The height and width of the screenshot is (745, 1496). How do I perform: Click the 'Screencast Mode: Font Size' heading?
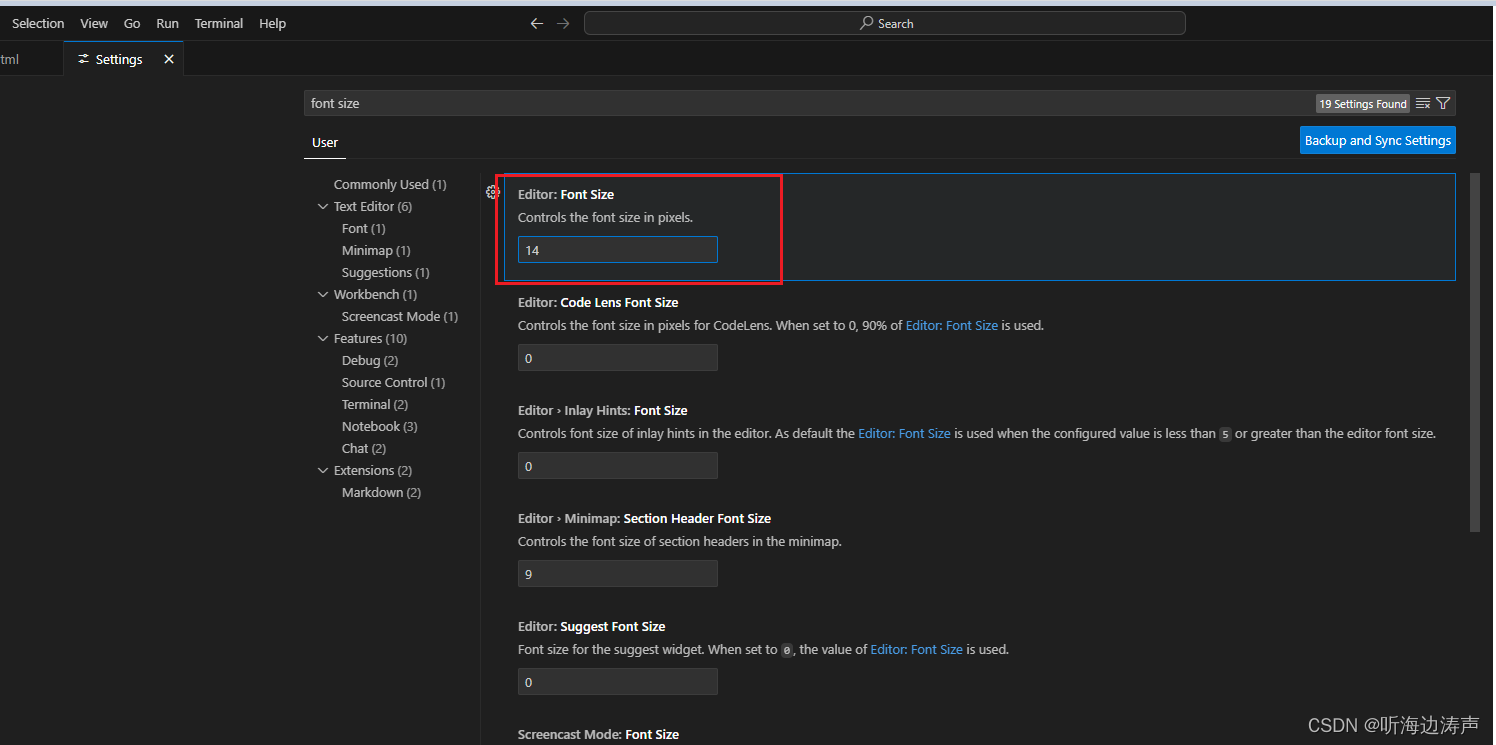[598, 734]
